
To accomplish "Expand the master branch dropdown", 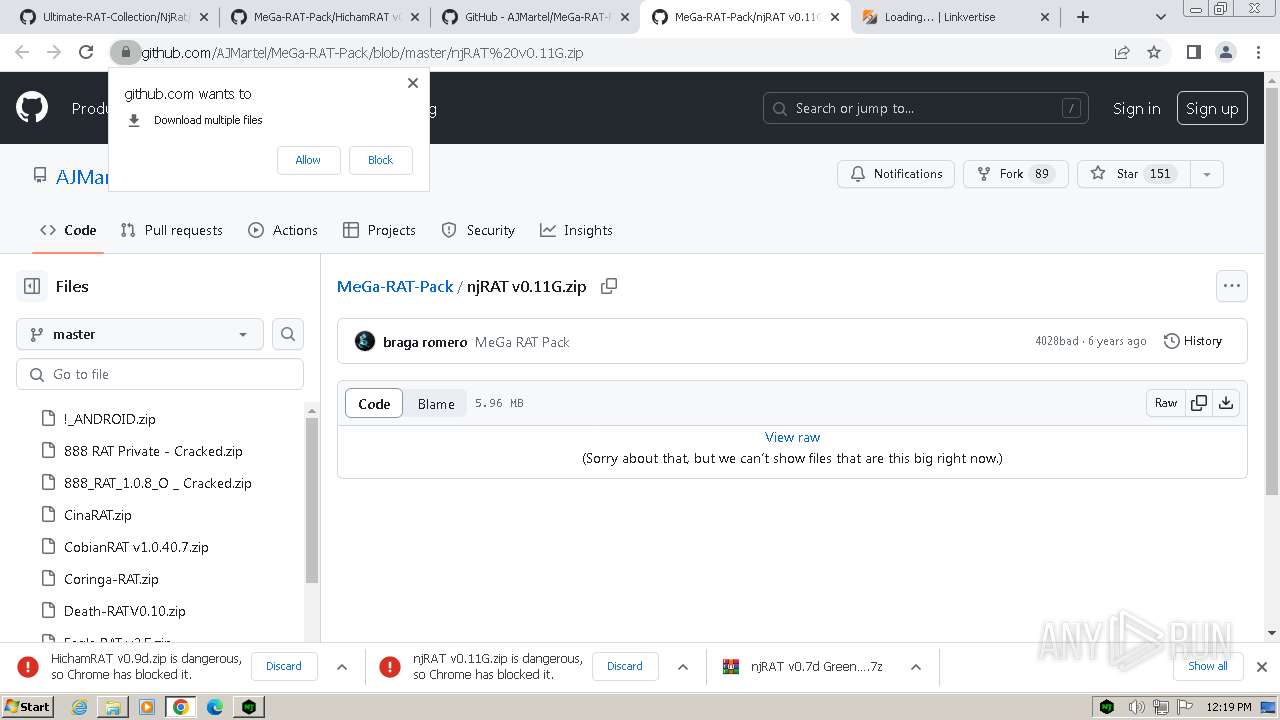I will (140, 334).
